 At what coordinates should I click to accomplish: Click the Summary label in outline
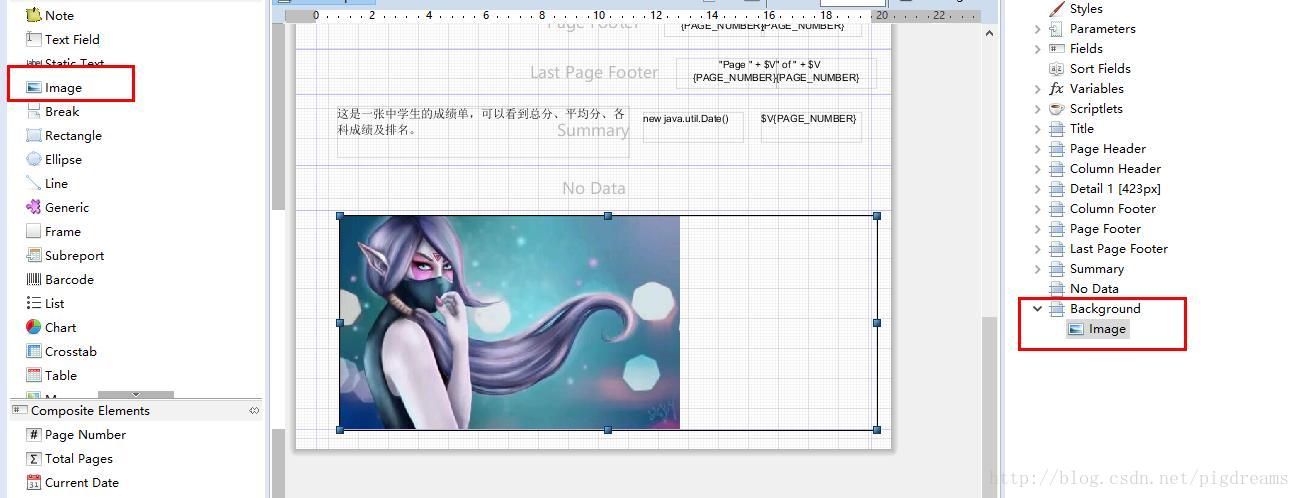[x=1097, y=268]
